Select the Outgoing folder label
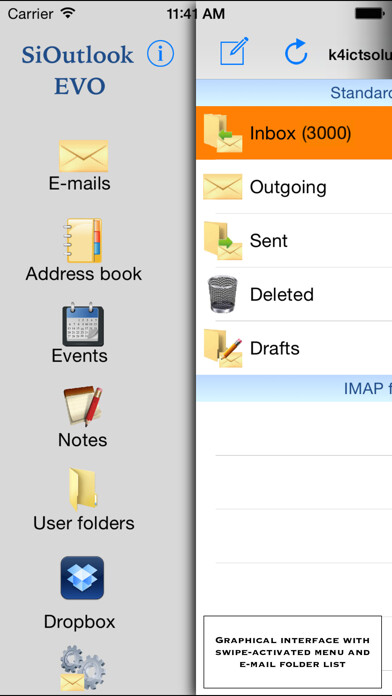The image size is (392, 696). (288, 187)
